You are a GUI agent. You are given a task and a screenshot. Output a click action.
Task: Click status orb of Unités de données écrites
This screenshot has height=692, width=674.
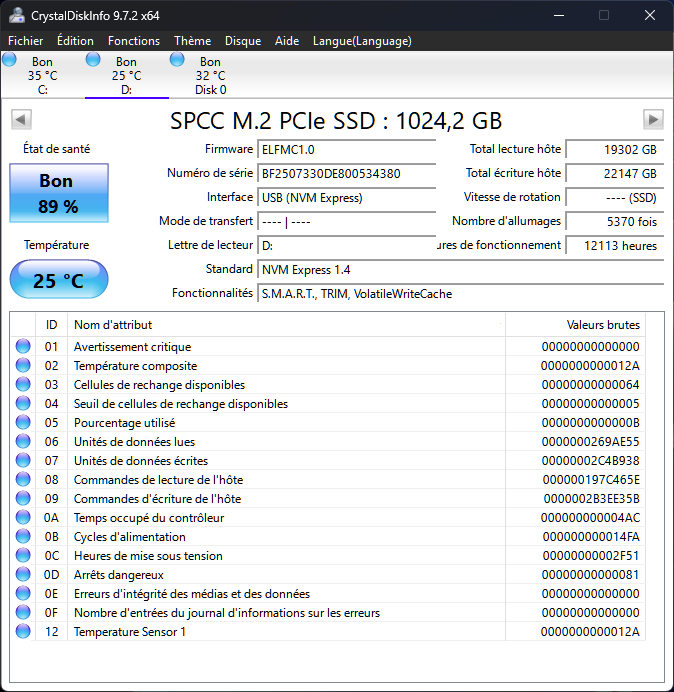click(23, 460)
